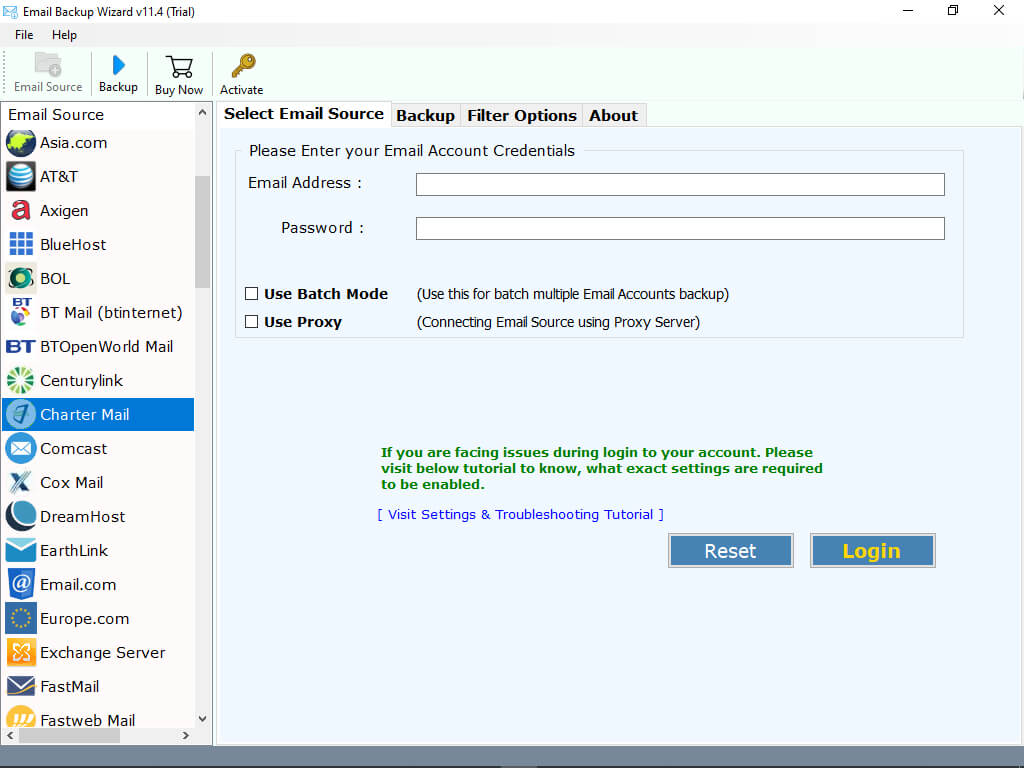1024x768 pixels.
Task: Choose the Fastweb Mail icon
Action: 21,718
